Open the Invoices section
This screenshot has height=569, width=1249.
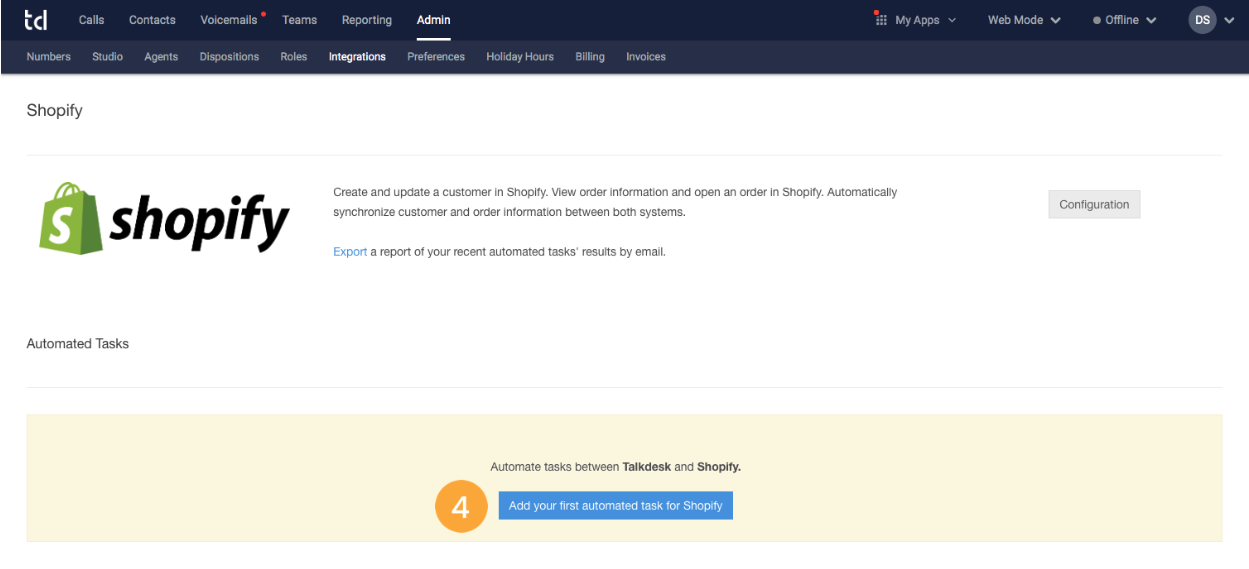[646, 57]
